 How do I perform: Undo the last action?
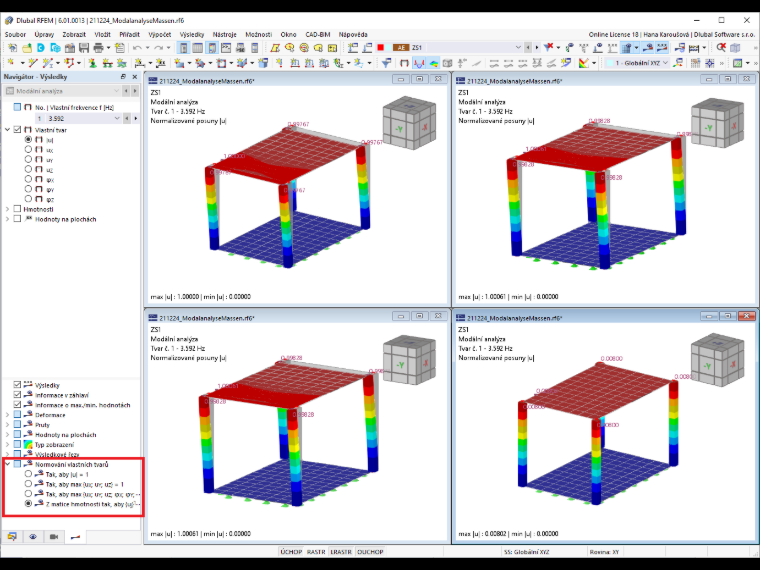tap(137, 48)
